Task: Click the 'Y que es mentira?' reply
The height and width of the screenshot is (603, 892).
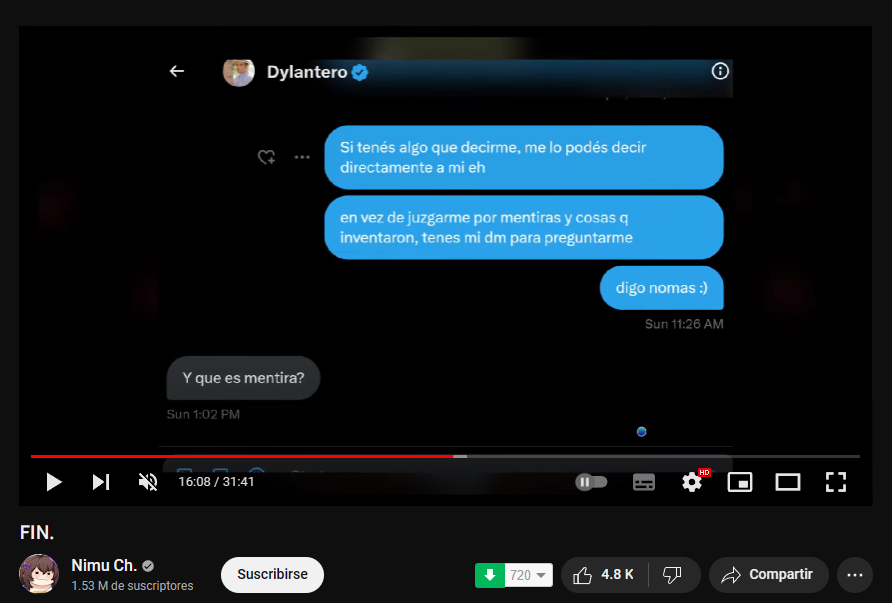Action: point(243,378)
